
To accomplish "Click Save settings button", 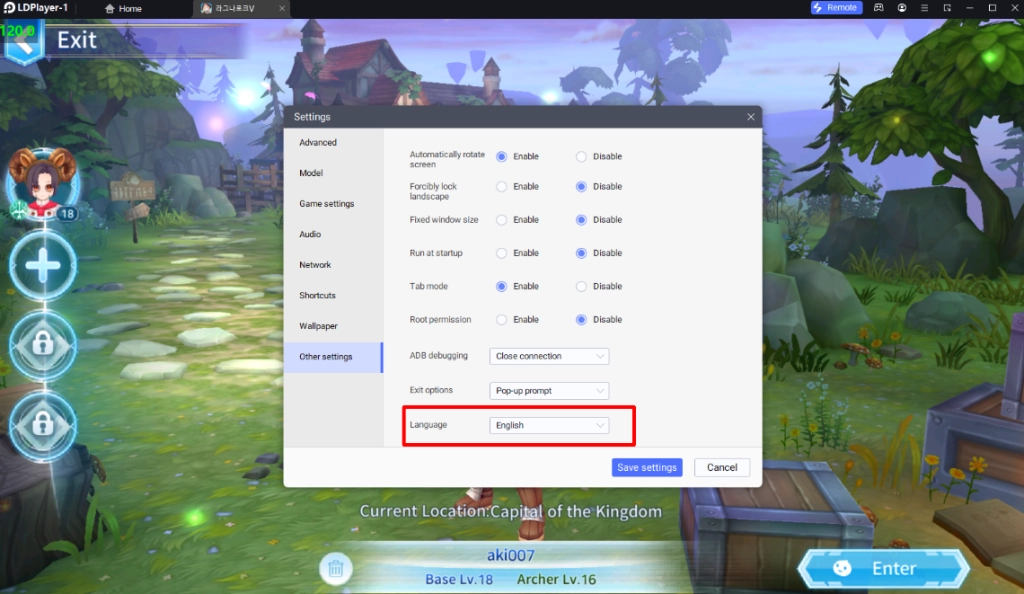I will (647, 467).
